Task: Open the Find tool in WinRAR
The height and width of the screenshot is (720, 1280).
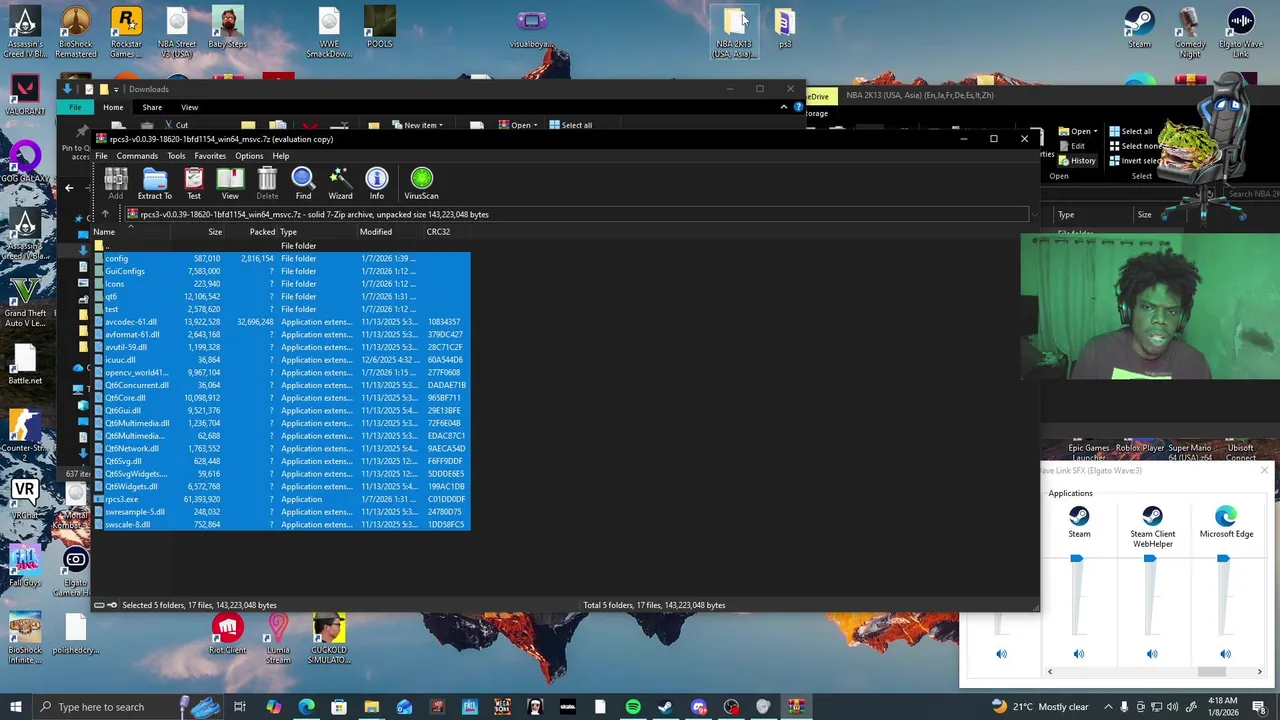Action: [x=303, y=183]
